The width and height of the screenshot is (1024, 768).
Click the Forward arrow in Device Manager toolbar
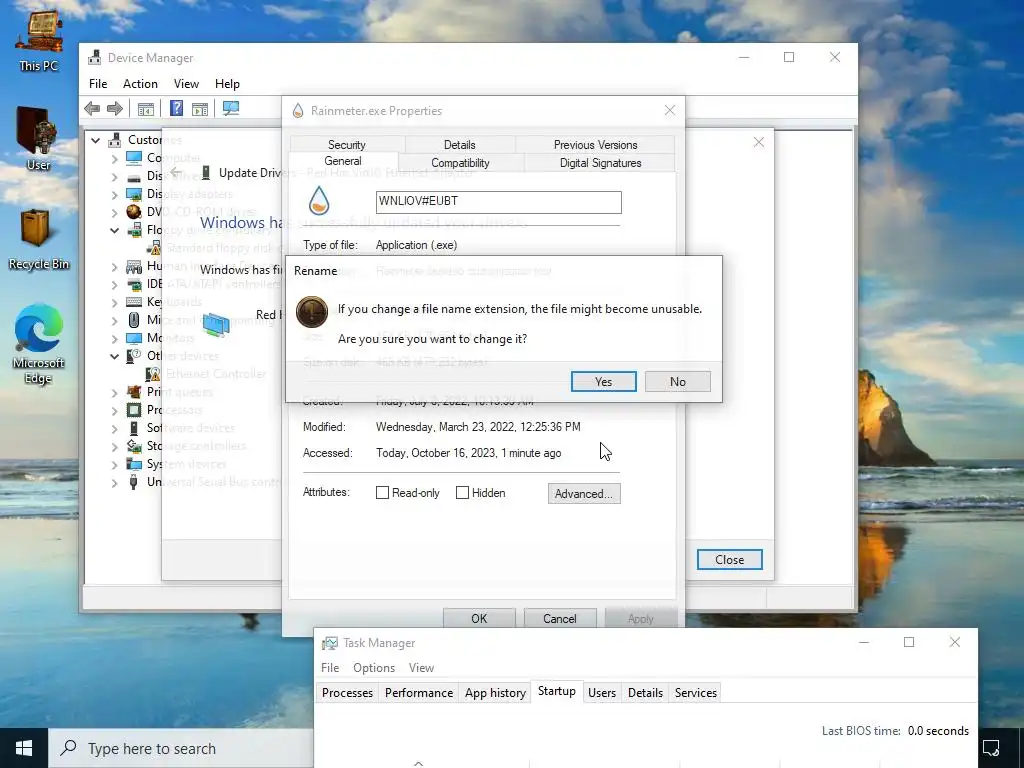coord(115,108)
